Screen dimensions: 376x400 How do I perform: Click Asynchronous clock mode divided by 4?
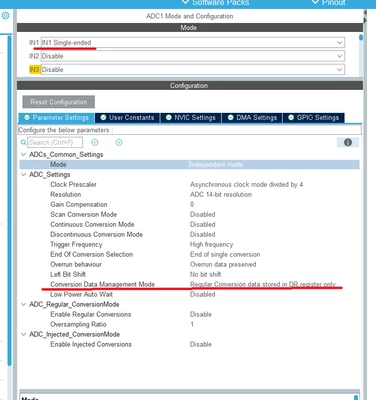(246, 185)
